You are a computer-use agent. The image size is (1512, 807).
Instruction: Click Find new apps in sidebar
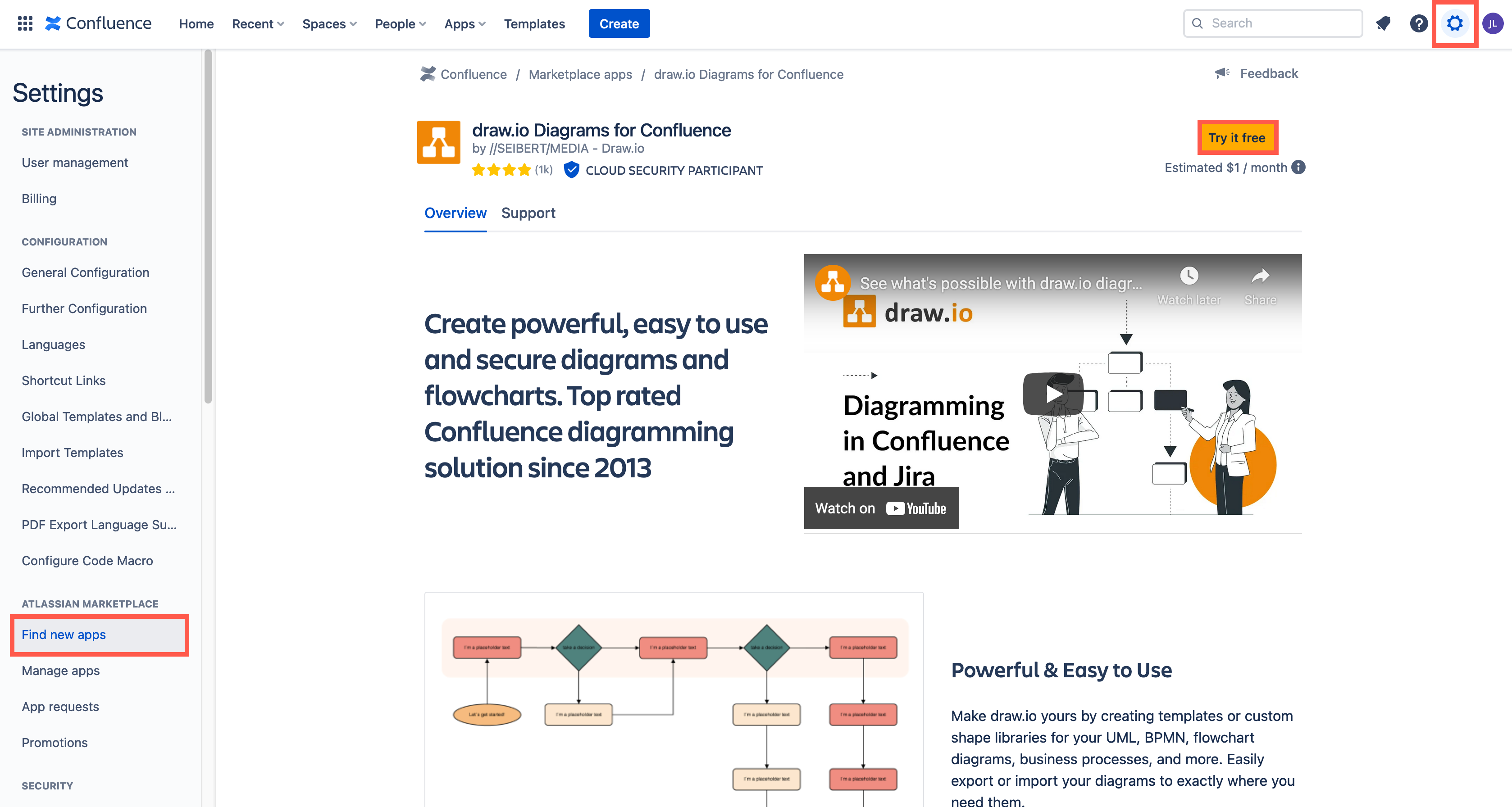point(63,634)
